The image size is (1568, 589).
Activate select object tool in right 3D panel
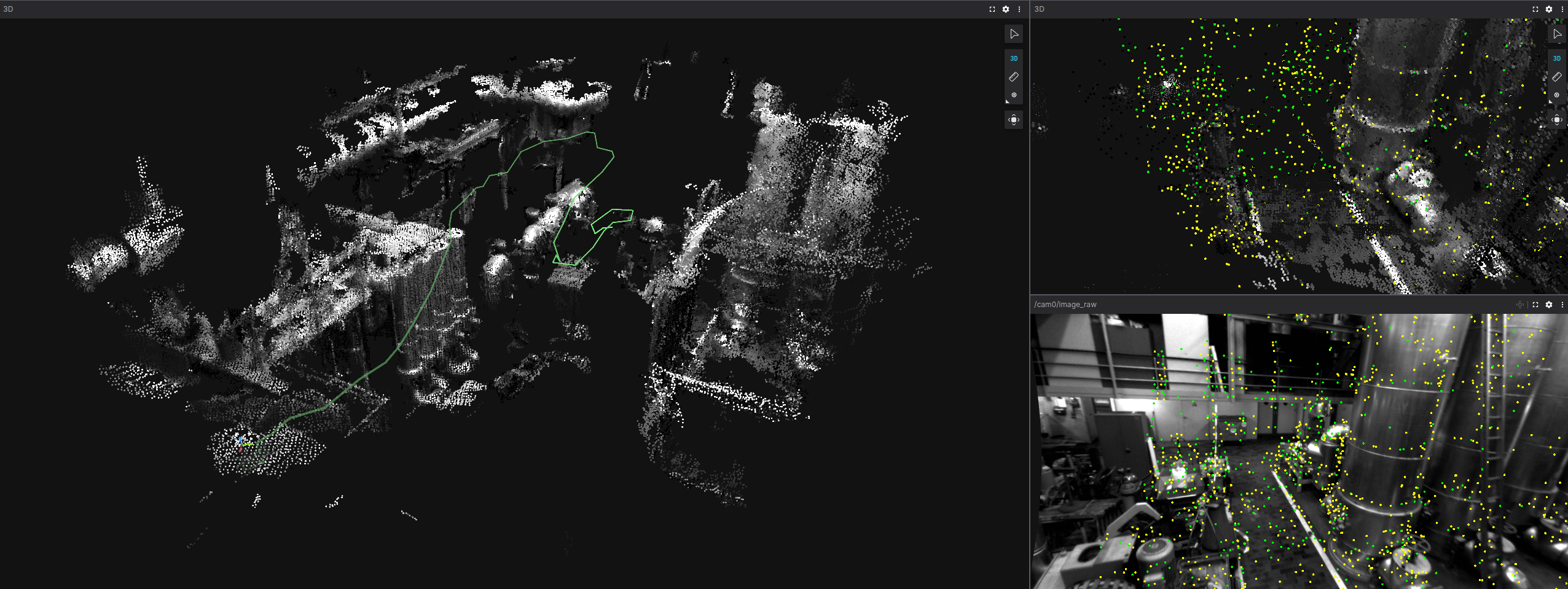1557,34
